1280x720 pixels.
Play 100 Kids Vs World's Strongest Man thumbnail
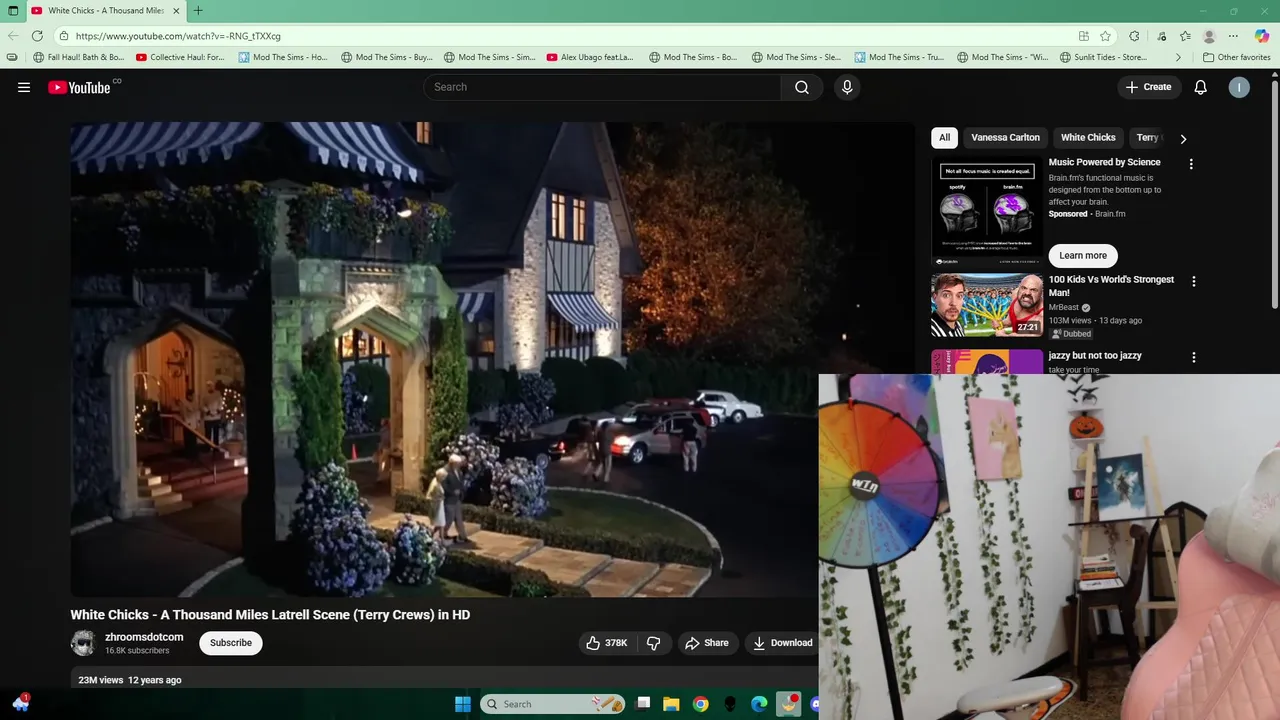[987, 305]
